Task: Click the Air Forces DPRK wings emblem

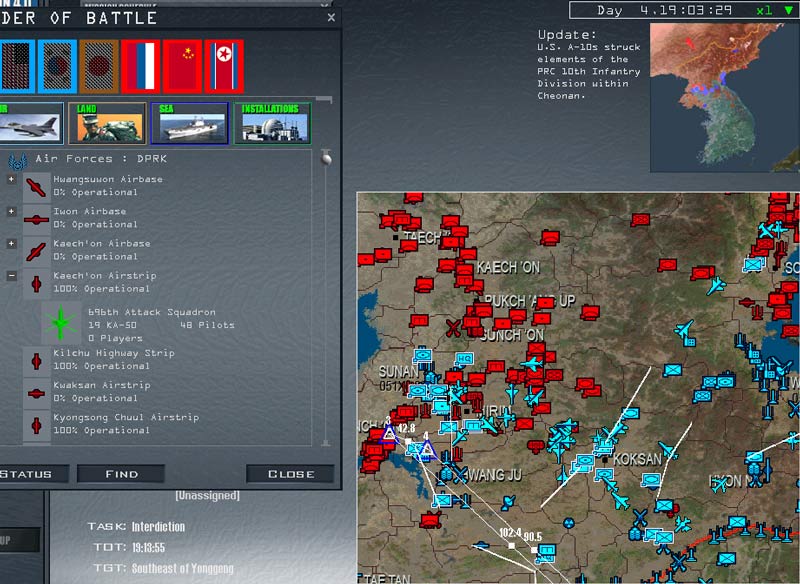Action: click(18, 162)
